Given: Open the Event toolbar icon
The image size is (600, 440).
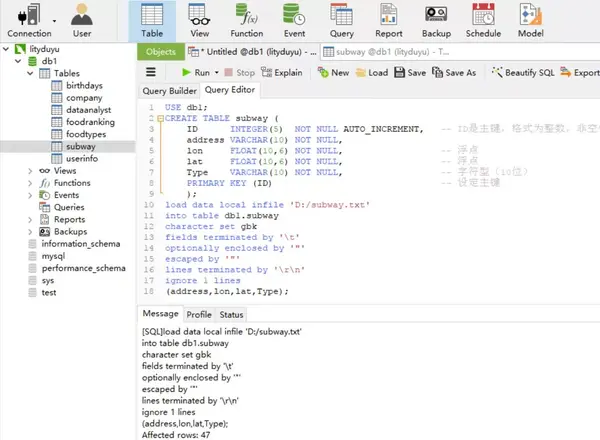Looking at the screenshot, I should tap(294, 21).
